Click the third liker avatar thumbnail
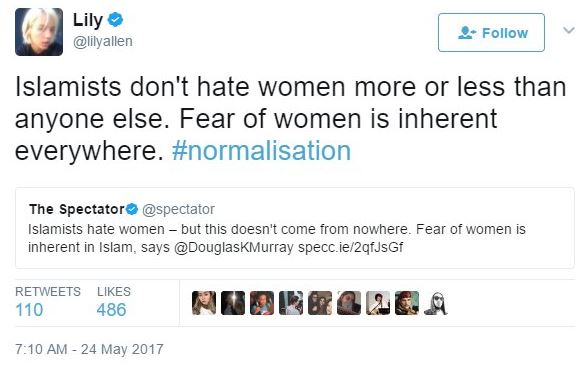Viewport: 586px width, 366px height. (x=262, y=303)
